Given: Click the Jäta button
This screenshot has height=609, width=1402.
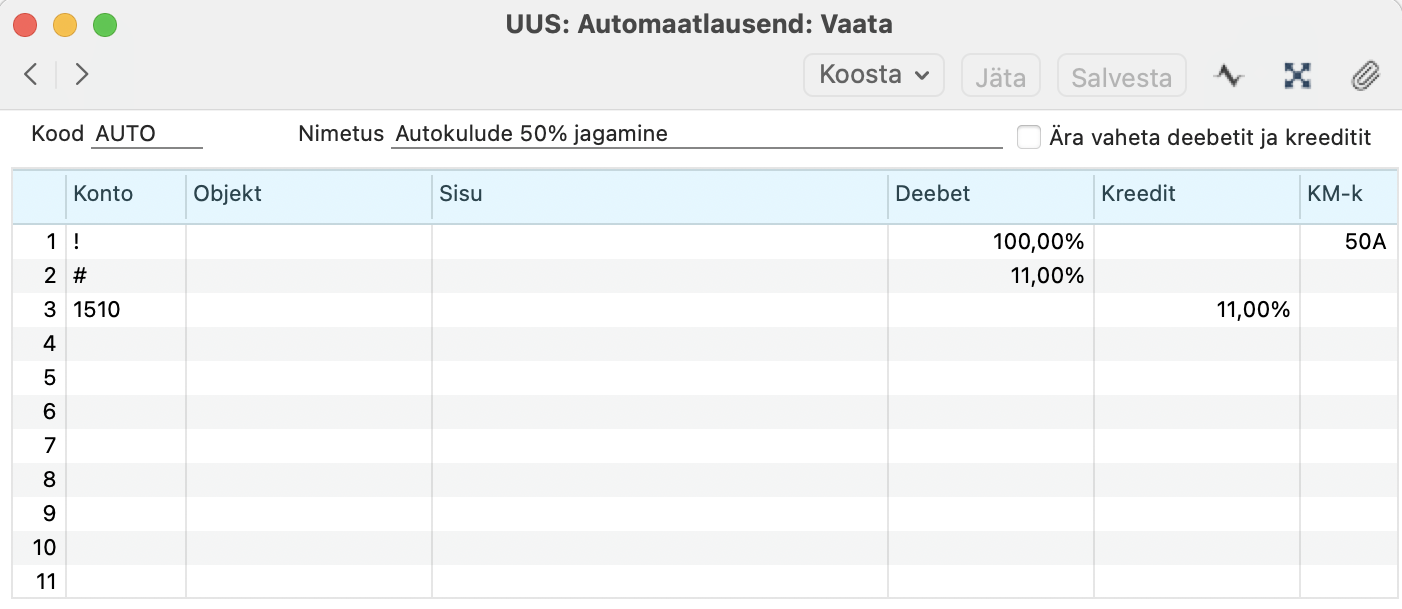Looking at the screenshot, I should (x=1001, y=76).
